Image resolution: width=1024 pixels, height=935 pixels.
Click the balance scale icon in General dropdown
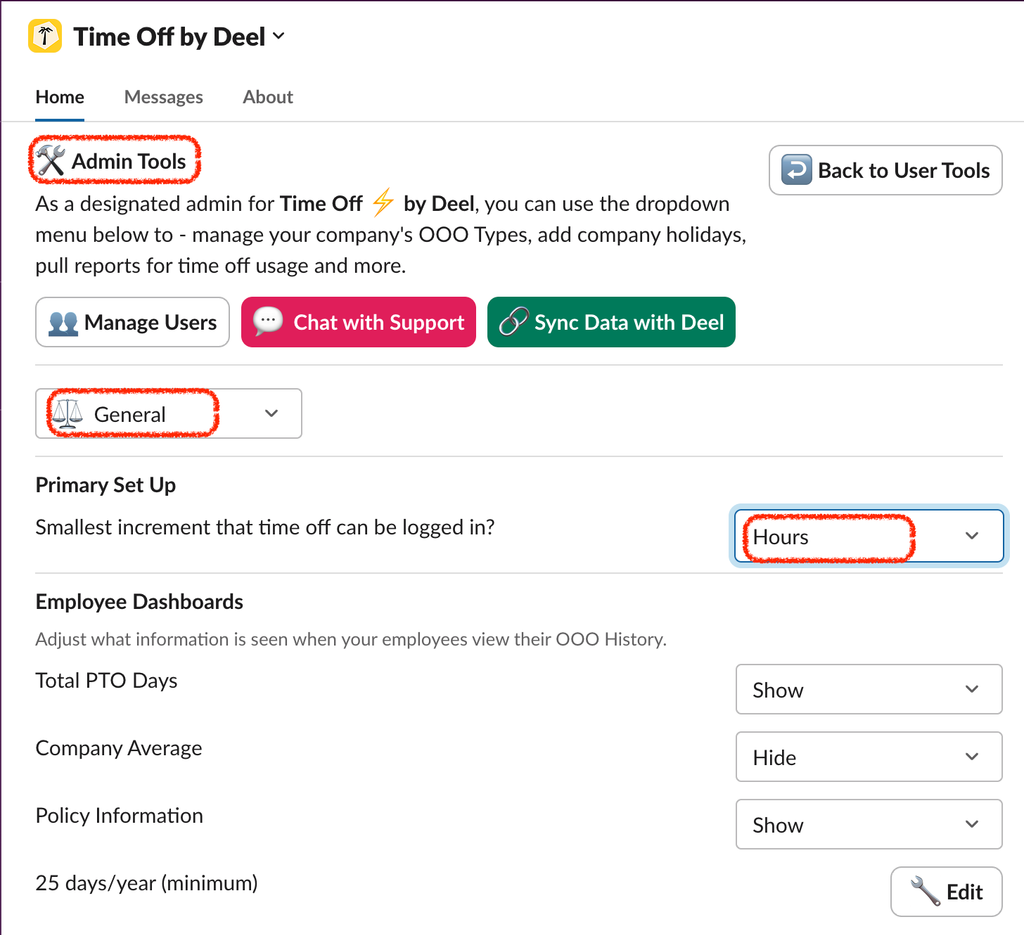tap(67, 414)
